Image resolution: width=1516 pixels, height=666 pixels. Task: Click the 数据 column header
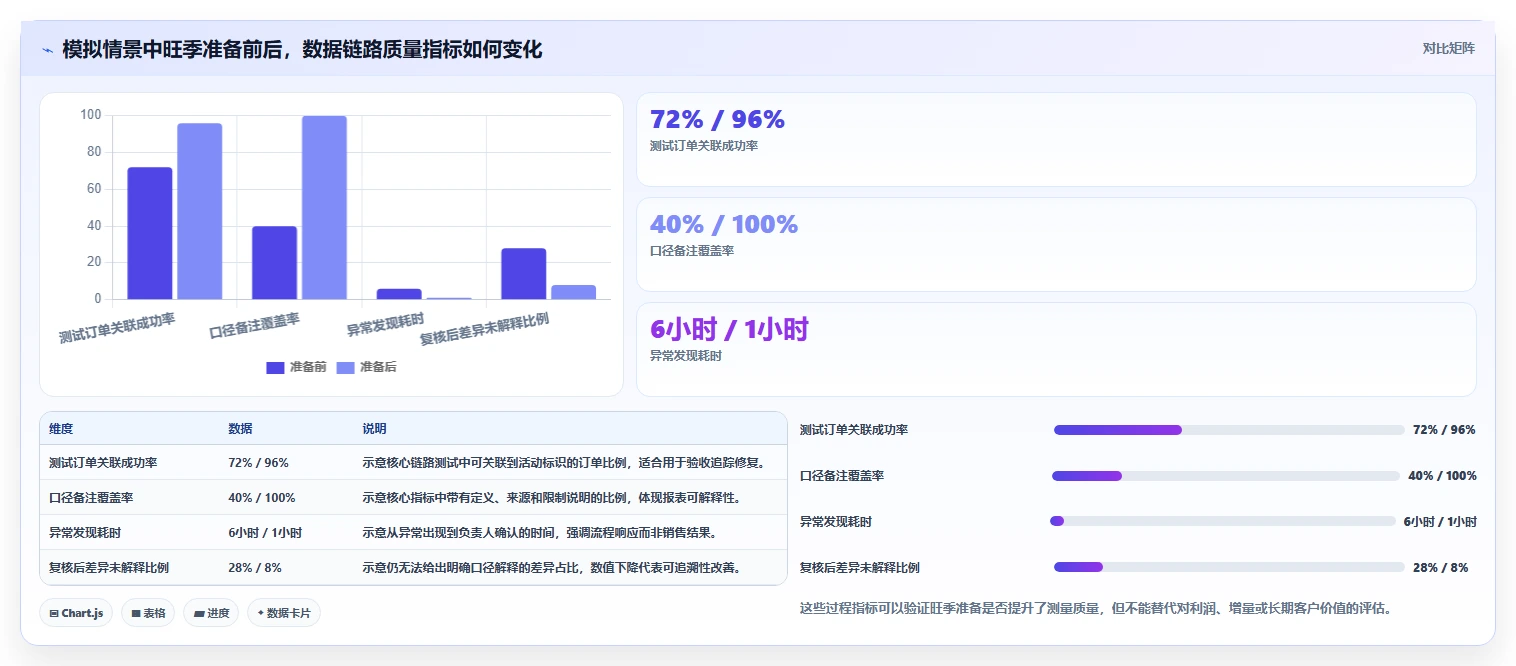[x=240, y=429]
